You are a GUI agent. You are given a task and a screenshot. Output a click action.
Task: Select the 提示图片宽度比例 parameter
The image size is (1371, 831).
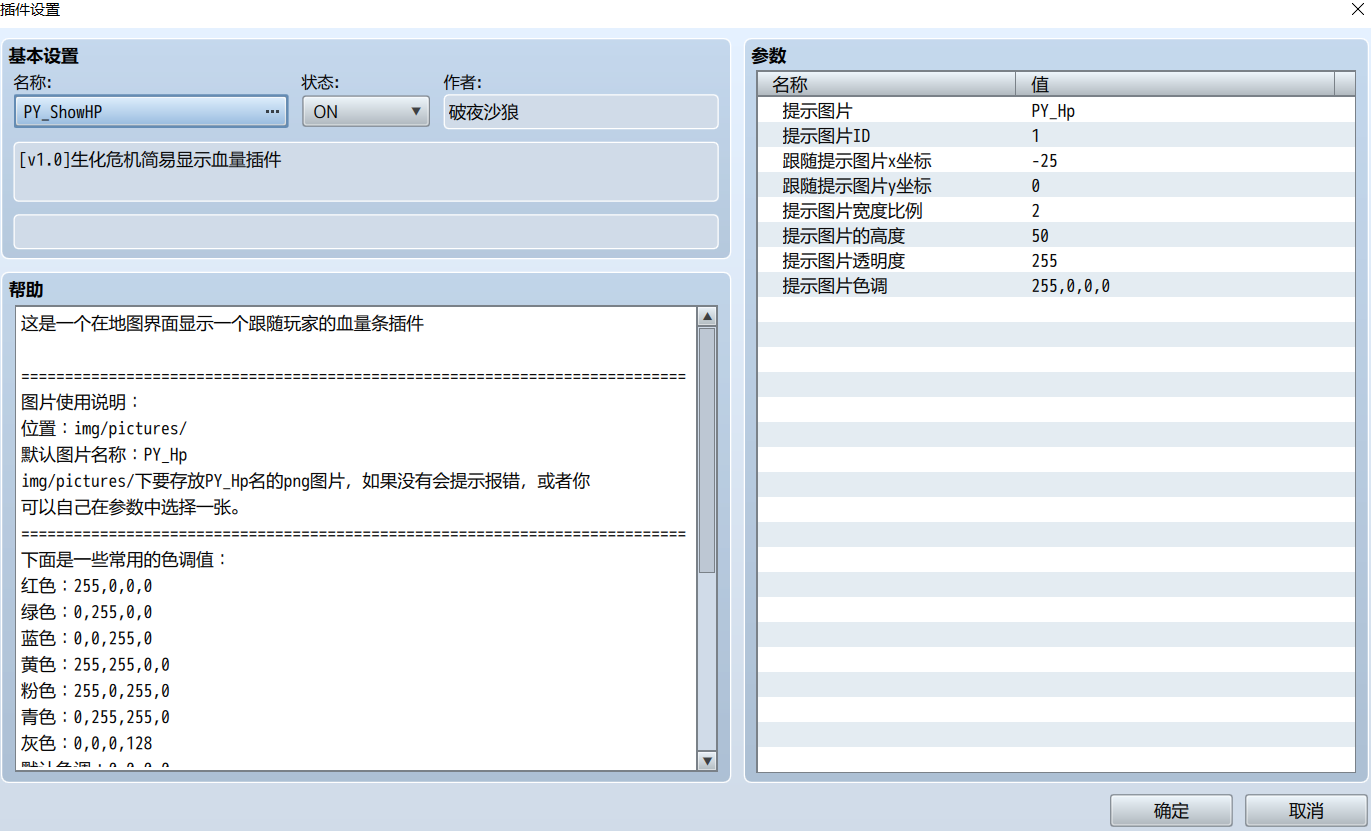(x=1056, y=211)
